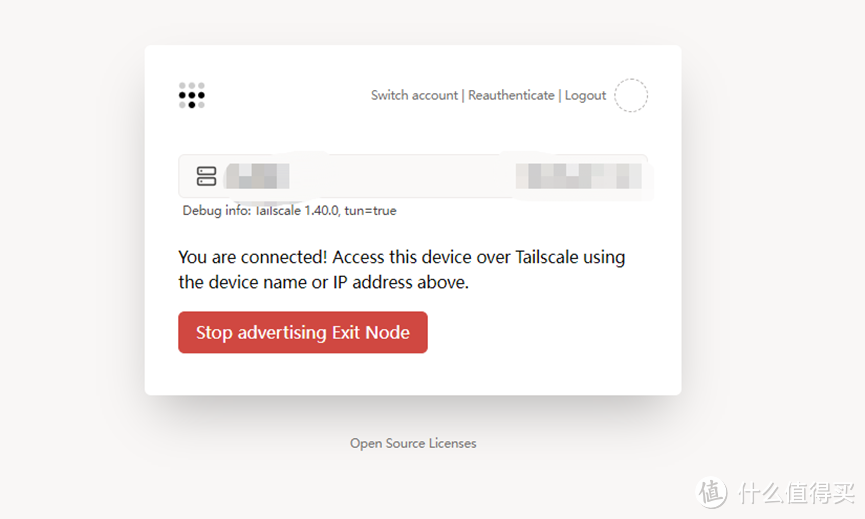Image resolution: width=865 pixels, height=519 pixels.
Task: Switch account via the header link
Action: 414,95
